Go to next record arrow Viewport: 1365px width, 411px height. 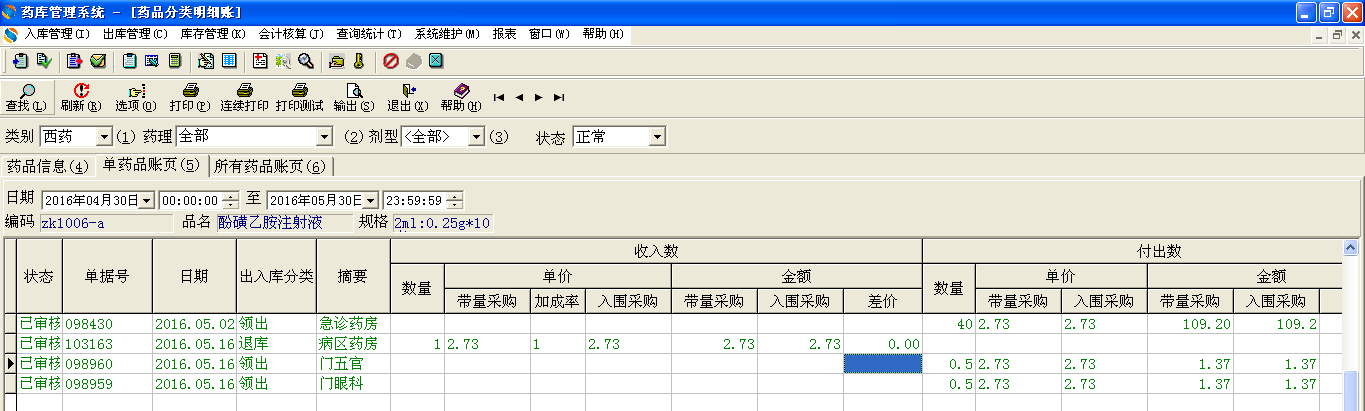point(538,97)
